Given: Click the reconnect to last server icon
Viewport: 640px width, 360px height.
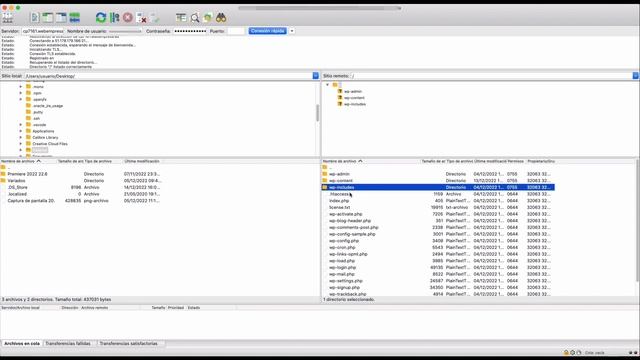Looking at the screenshot, I should [155, 18].
